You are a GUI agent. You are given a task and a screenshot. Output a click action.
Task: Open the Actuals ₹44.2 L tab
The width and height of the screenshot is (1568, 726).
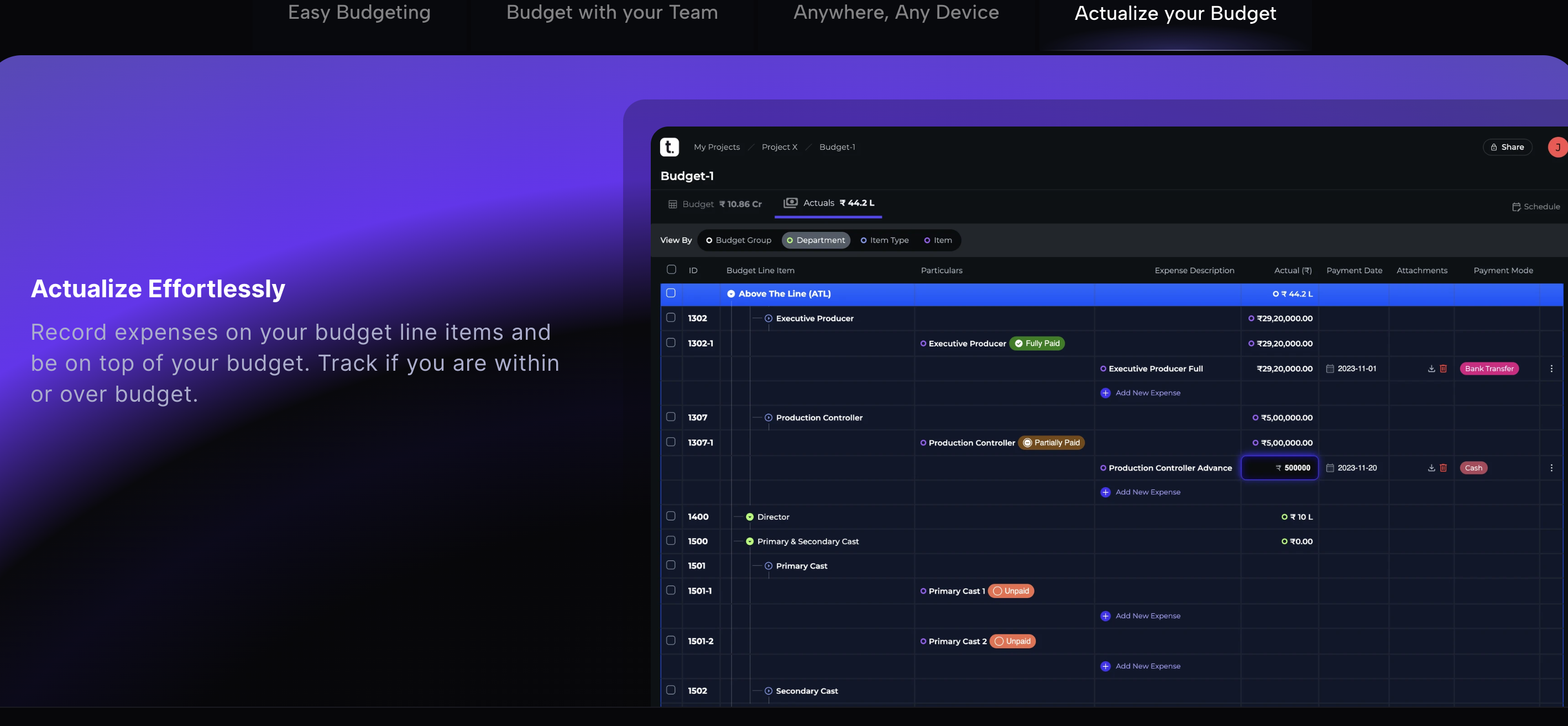click(828, 203)
